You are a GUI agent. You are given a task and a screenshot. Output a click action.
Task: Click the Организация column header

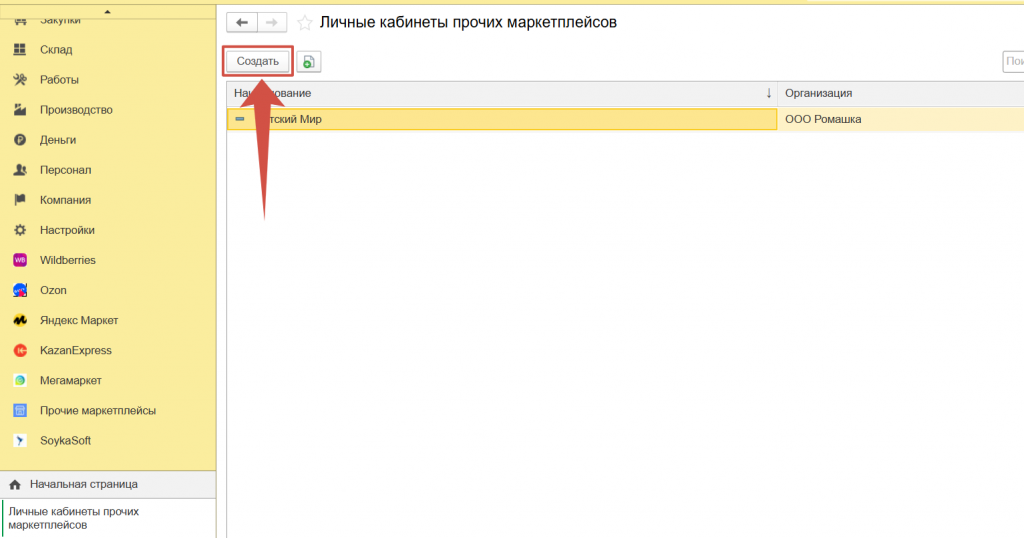coord(818,93)
